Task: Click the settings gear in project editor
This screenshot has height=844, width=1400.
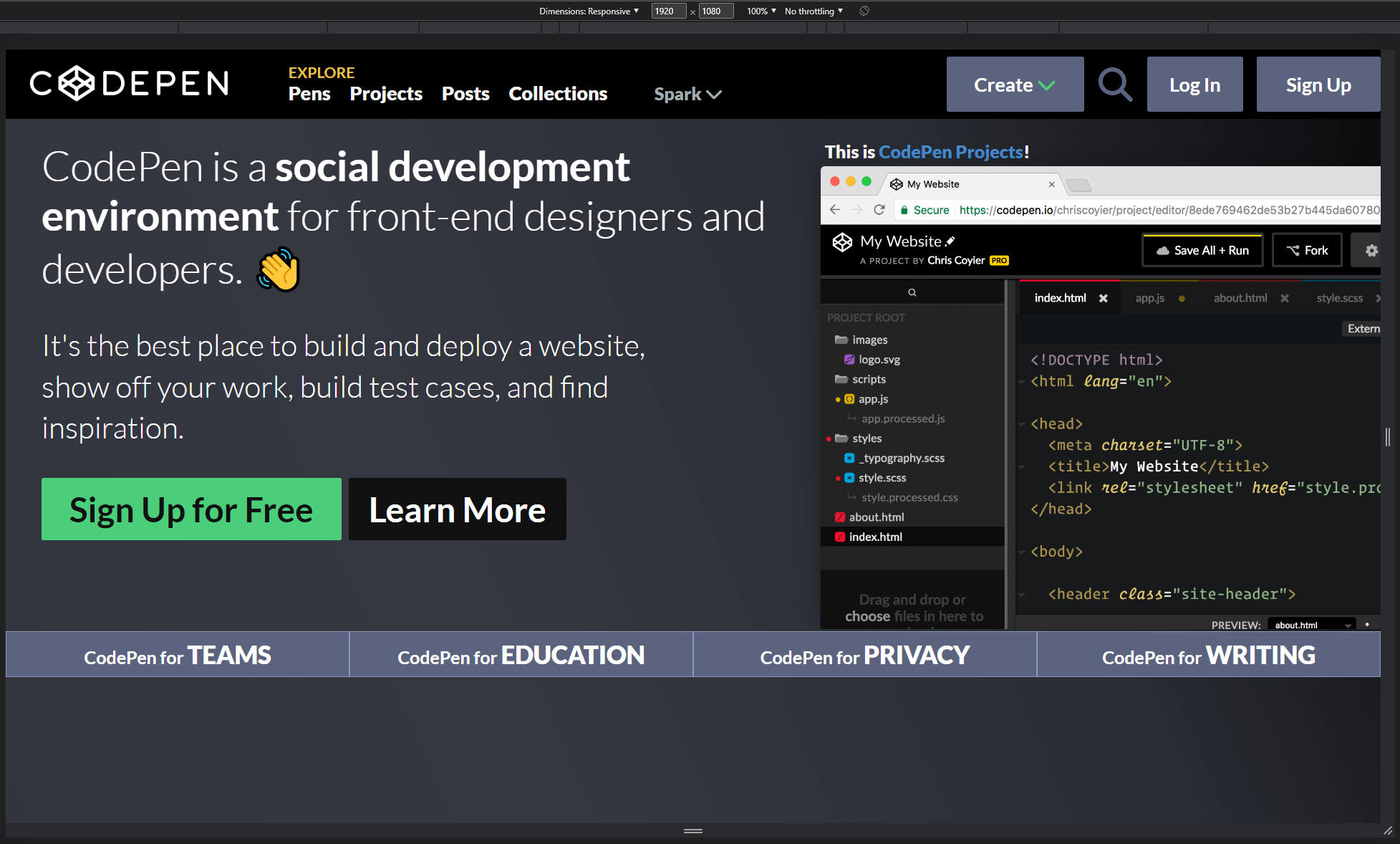Action: click(1371, 250)
